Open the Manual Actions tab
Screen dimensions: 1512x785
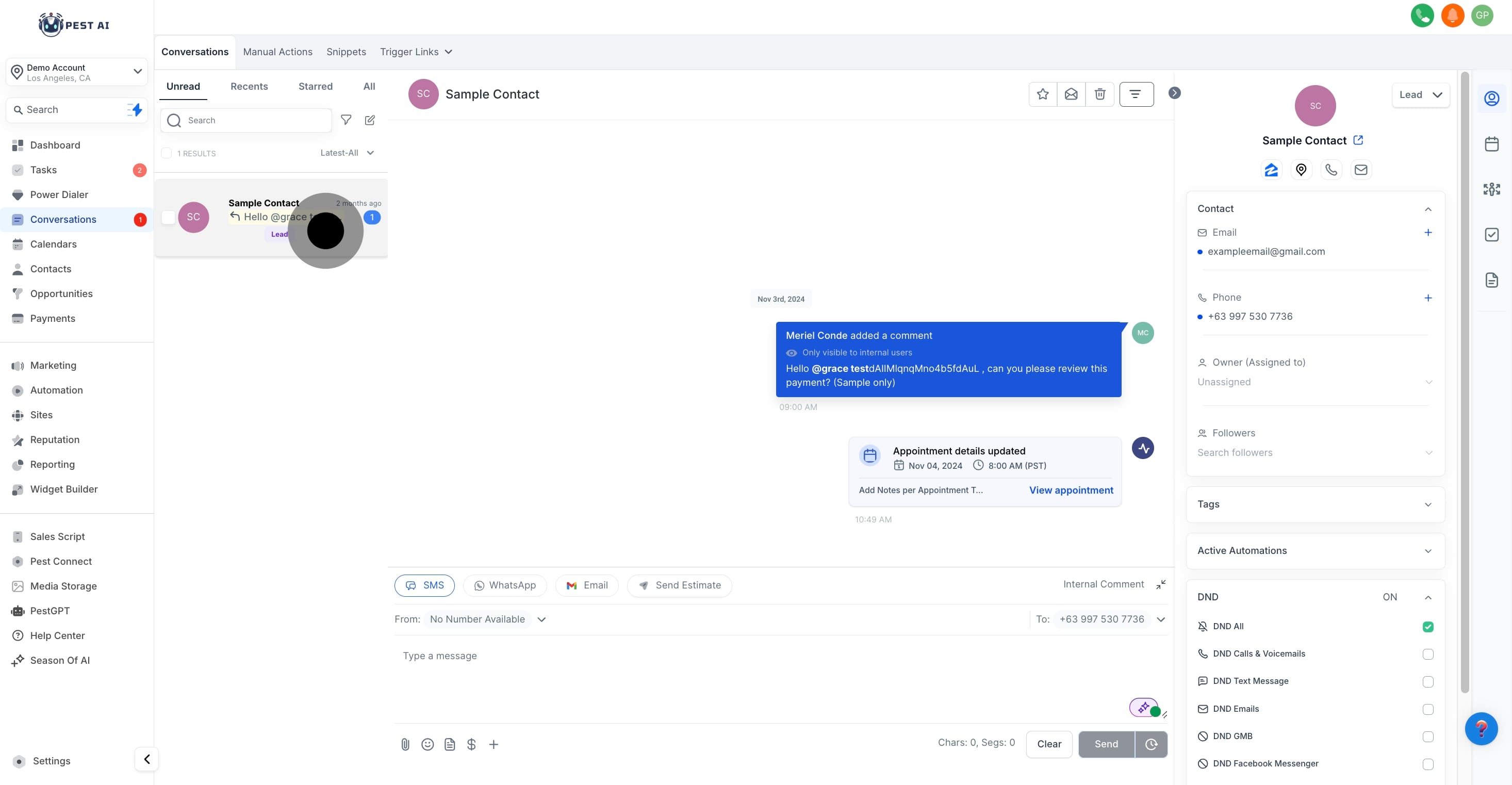coord(277,52)
